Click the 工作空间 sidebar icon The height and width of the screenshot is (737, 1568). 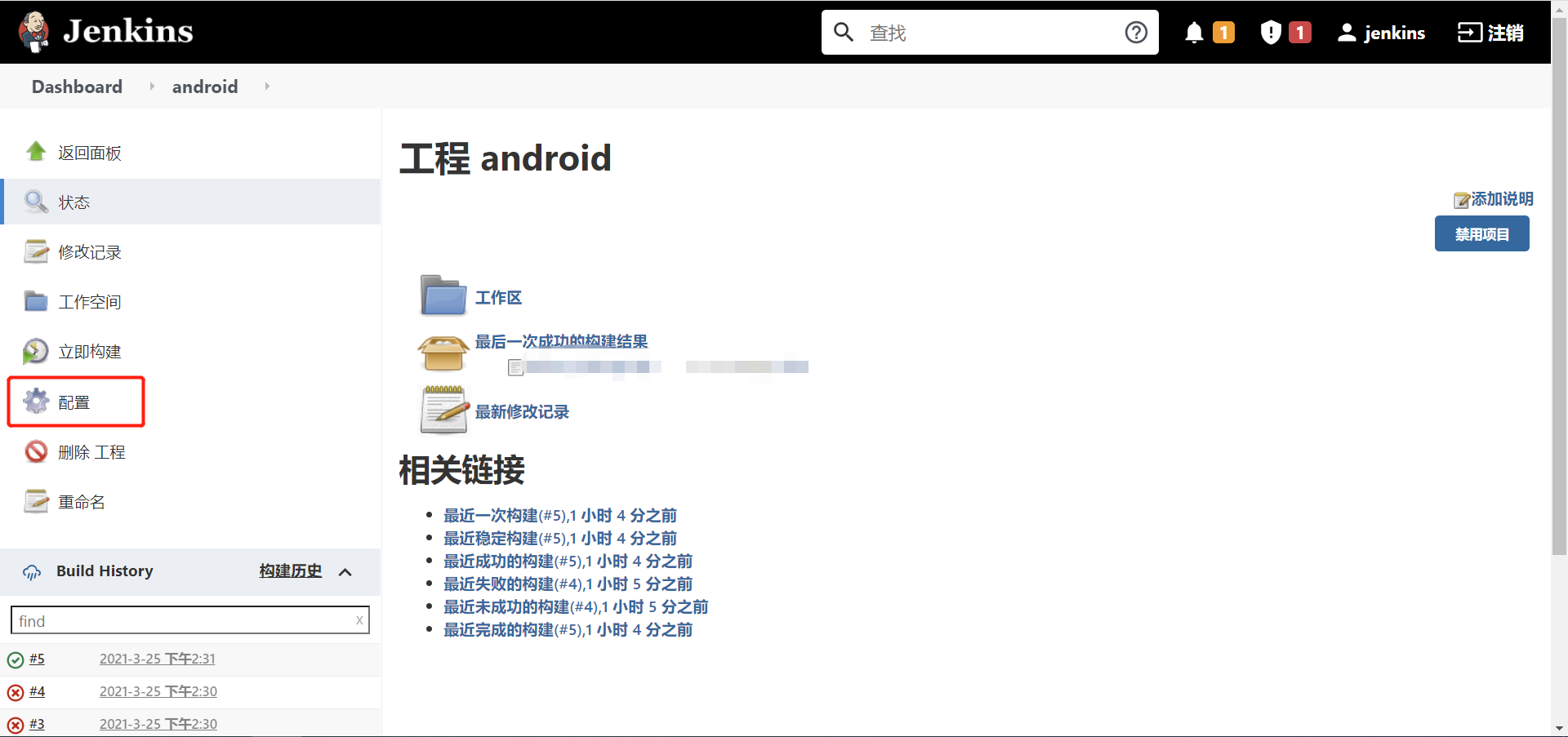pyautogui.click(x=36, y=301)
